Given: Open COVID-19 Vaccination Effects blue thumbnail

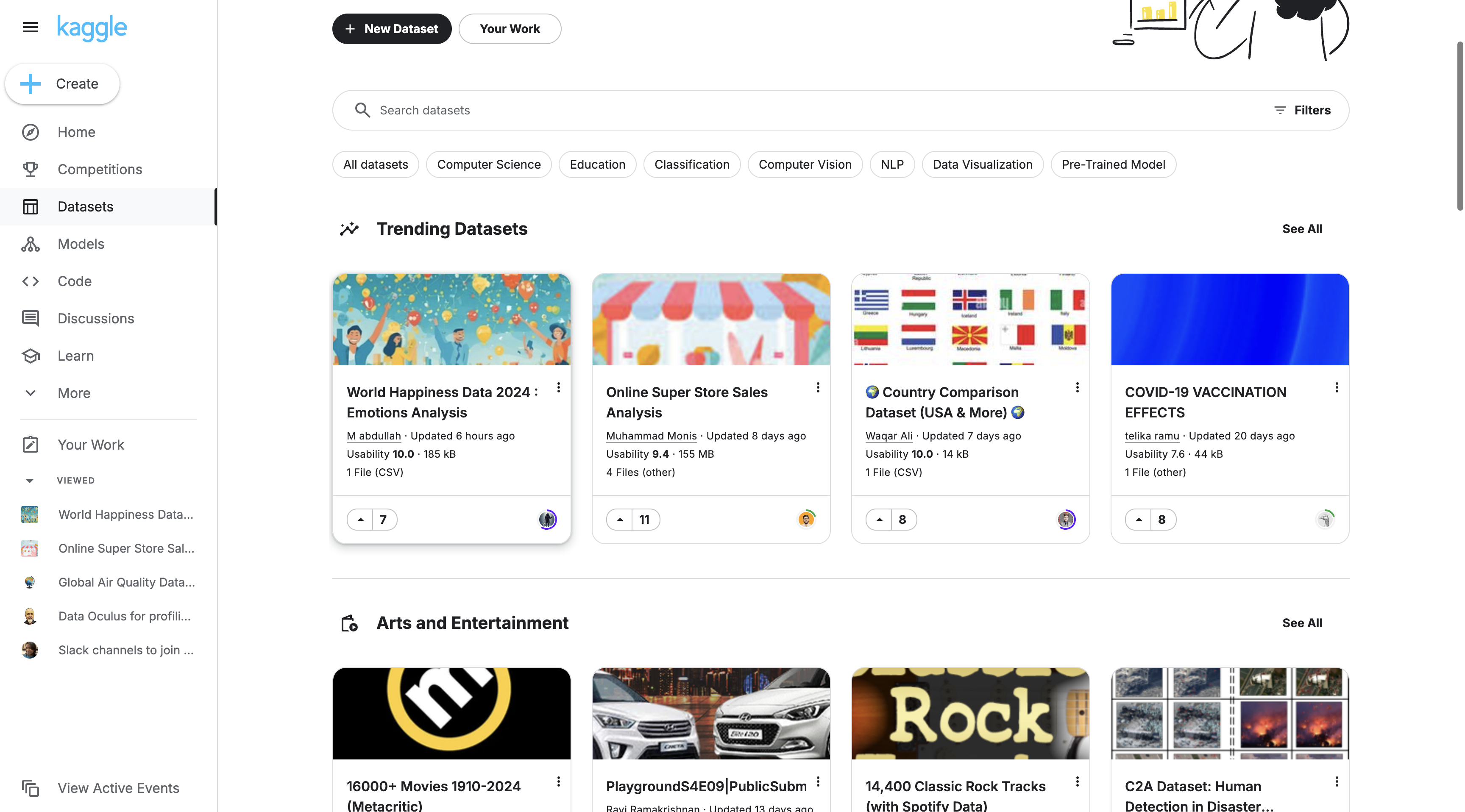Looking at the screenshot, I should click(1230, 320).
